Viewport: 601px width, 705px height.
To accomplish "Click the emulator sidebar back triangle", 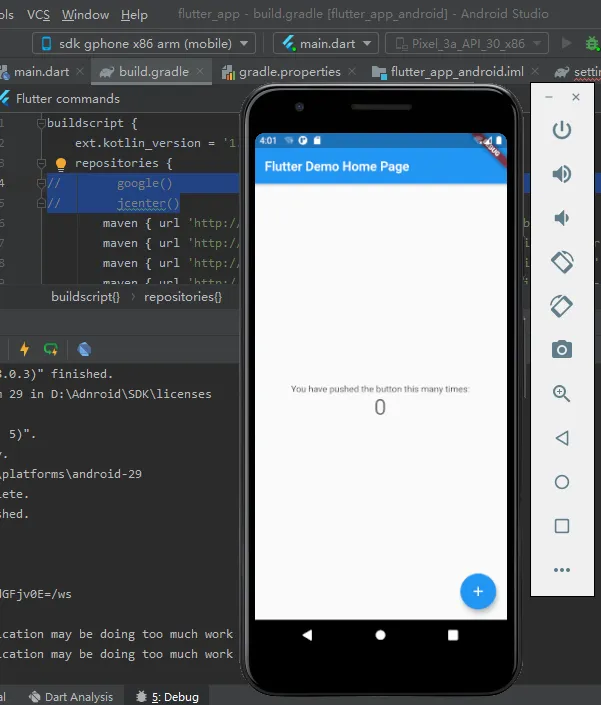I will (562, 438).
